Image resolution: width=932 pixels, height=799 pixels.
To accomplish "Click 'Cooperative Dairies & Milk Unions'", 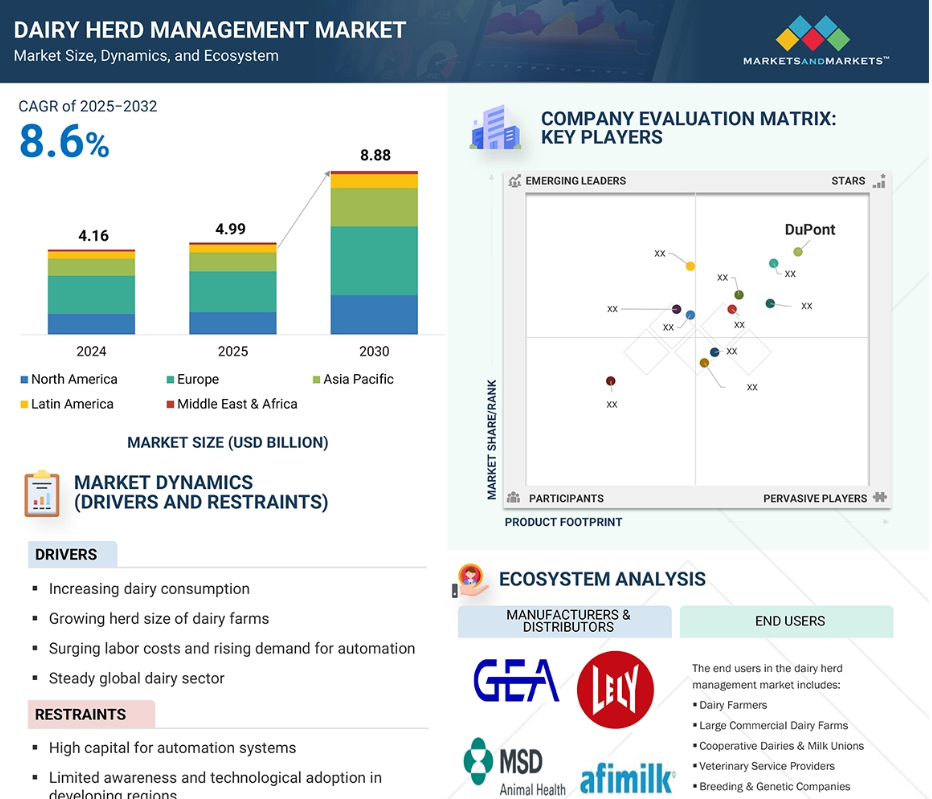I will (782, 746).
